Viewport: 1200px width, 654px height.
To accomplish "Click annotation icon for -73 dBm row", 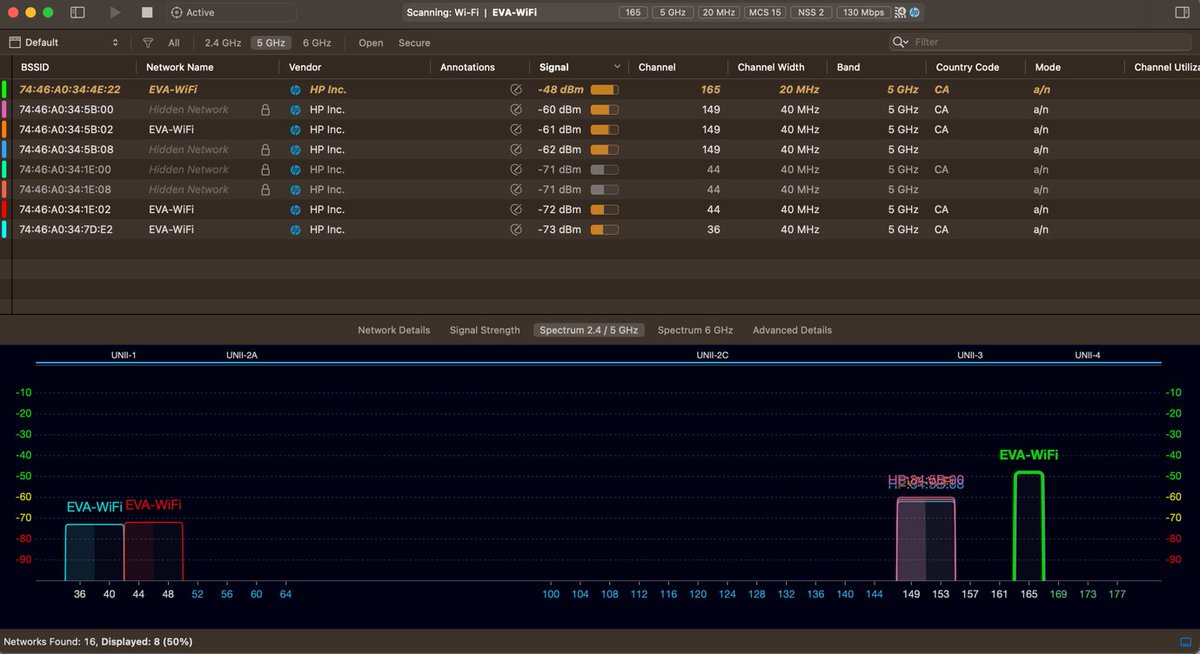I will [516, 230].
